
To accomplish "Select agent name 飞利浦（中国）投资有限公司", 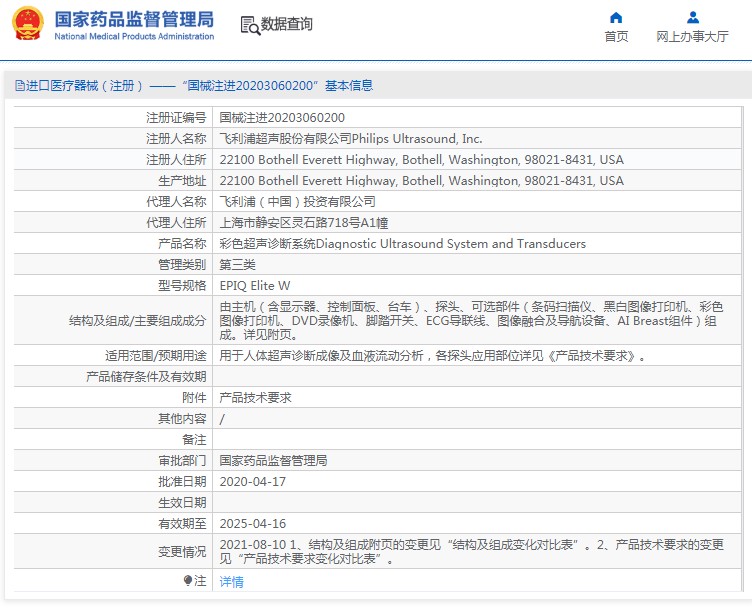I will tap(297, 202).
